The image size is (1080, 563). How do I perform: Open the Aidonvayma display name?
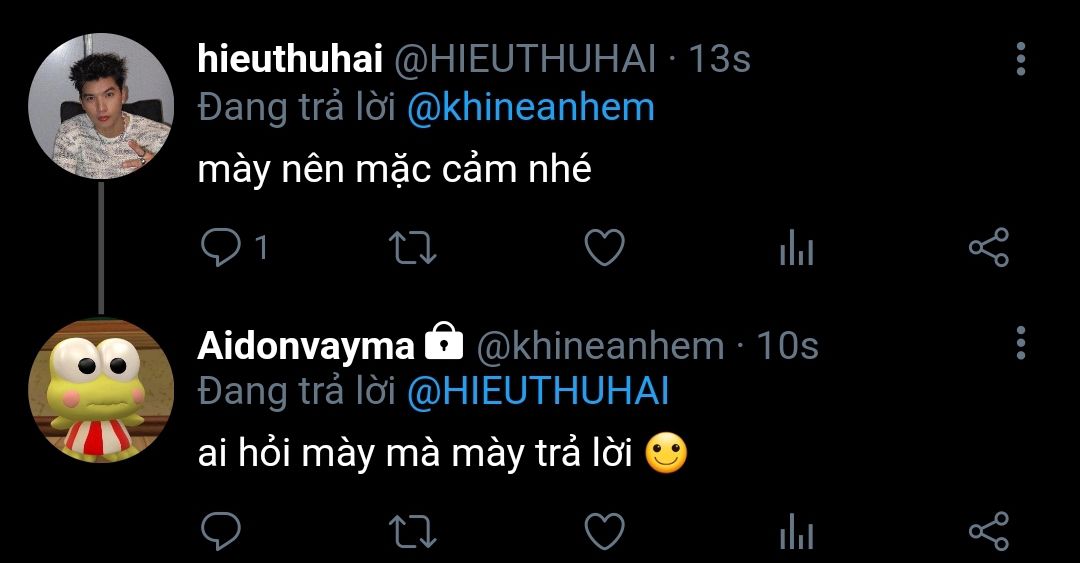(306, 346)
